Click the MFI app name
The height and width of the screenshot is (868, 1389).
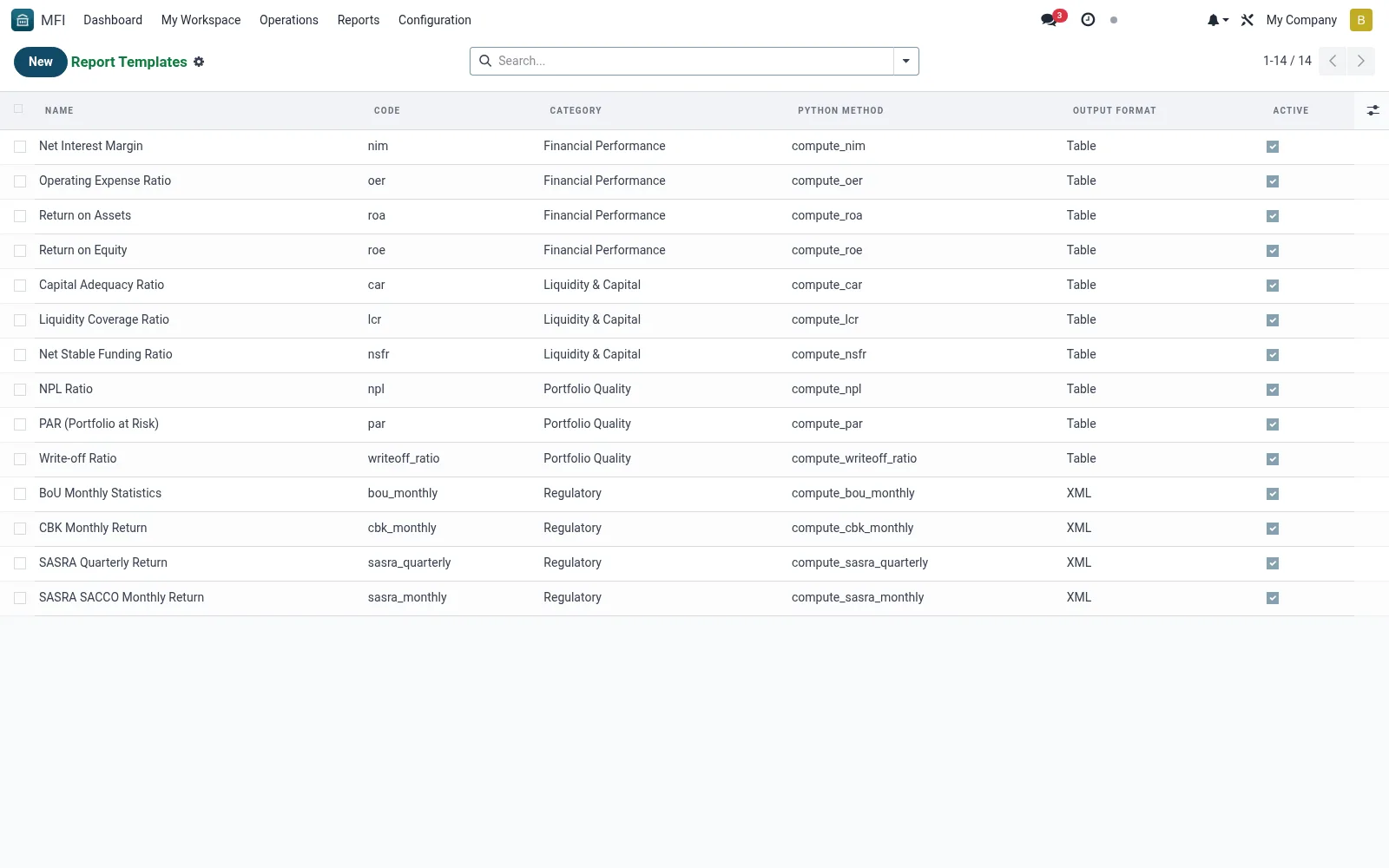pos(53,20)
